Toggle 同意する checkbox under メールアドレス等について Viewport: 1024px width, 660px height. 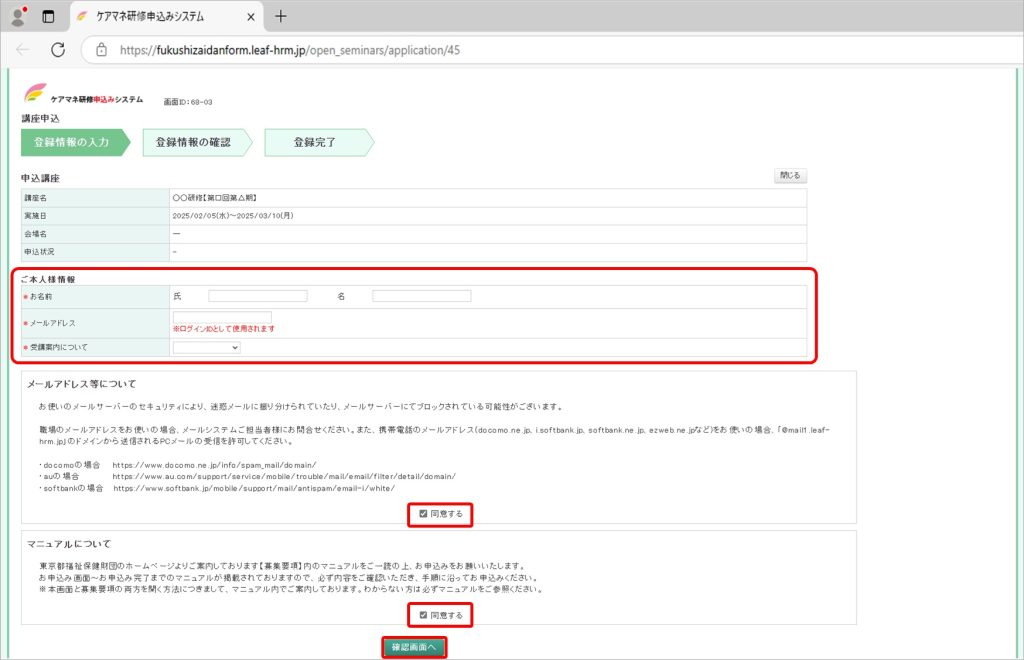424,514
